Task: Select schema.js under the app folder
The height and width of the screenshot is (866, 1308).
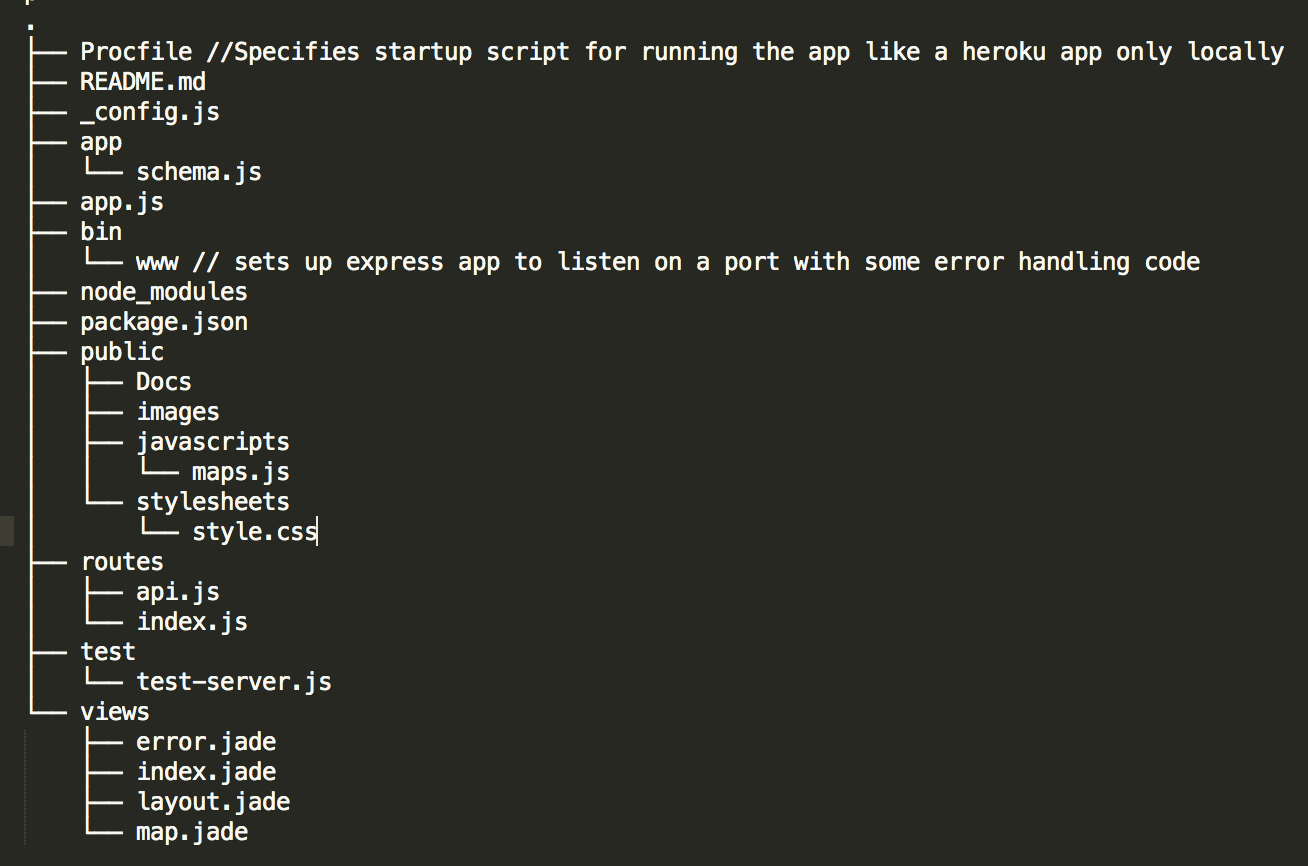Action: [x=199, y=172]
